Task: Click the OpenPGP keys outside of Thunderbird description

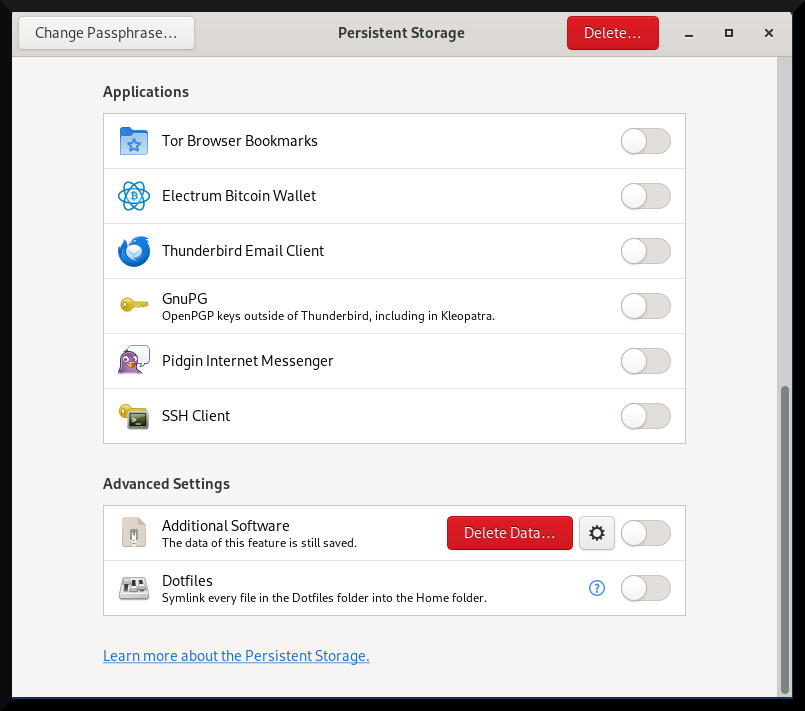Action: tap(329, 316)
